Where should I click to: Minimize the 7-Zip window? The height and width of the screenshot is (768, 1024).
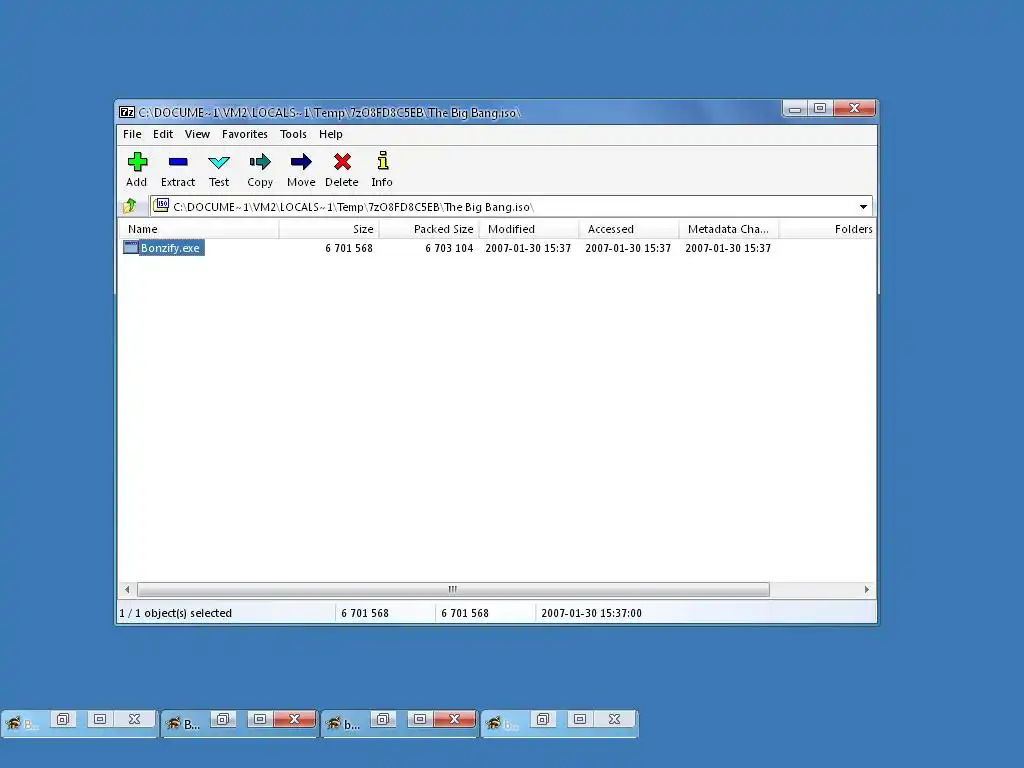pyautogui.click(x=795, y=108)
